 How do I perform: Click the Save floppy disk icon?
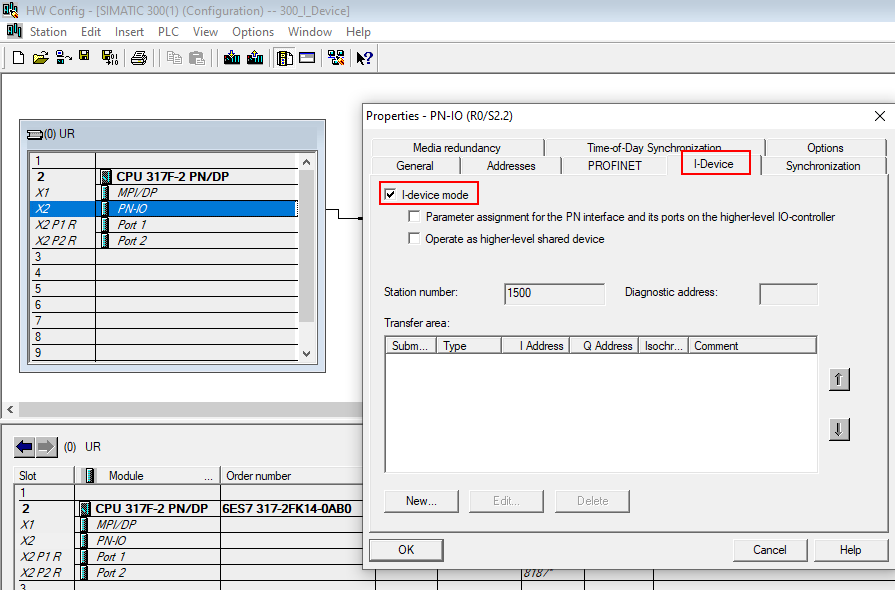[x=84, y=56]
